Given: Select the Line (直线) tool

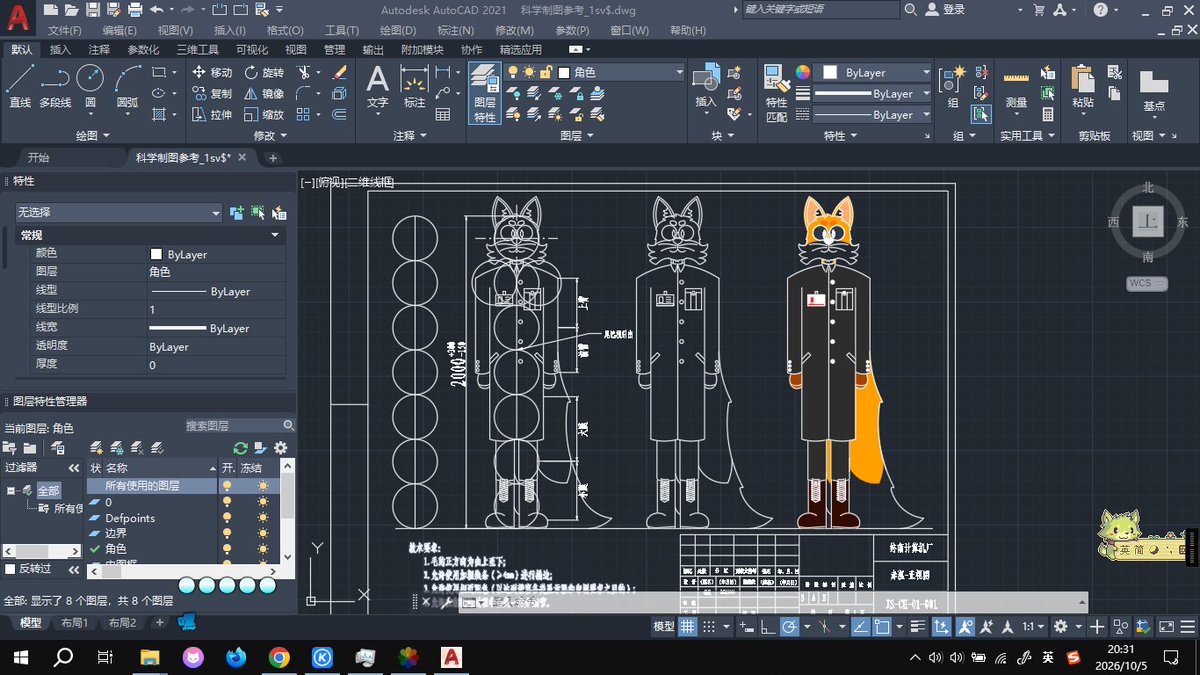Looking at the screenshot, I should click(x=20, y=87).
